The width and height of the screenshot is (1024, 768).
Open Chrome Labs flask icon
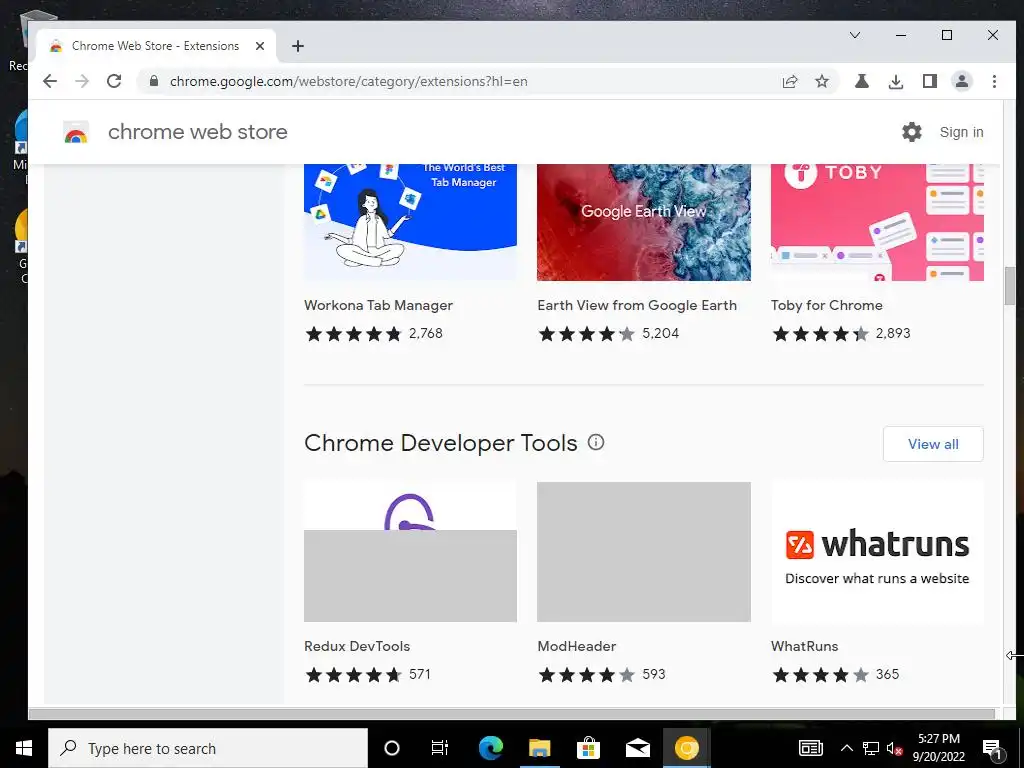point(862,81)
